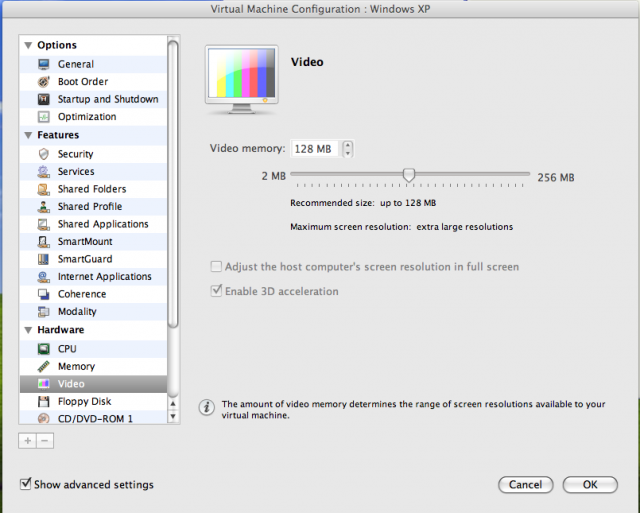Click the Shared Folders icon
Screen dimensions: 640x513
tap(44, 189)
